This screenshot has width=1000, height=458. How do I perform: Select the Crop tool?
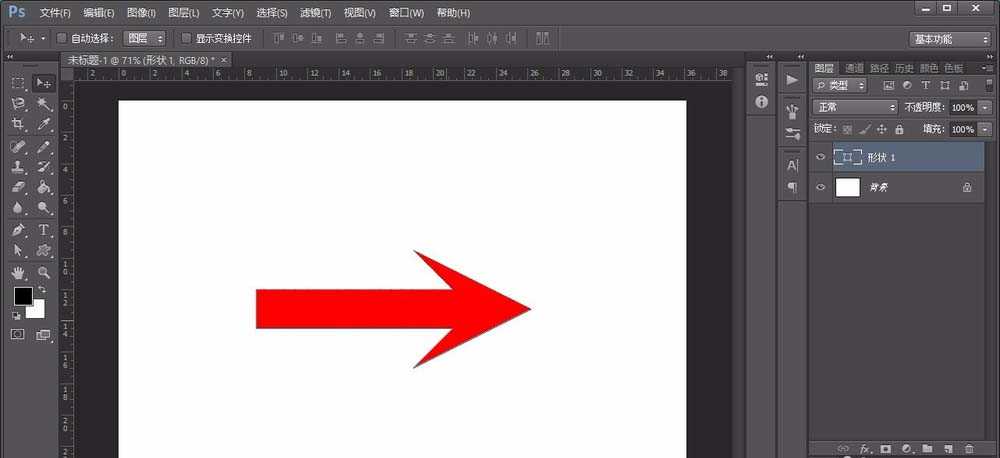tap(18, 124)
